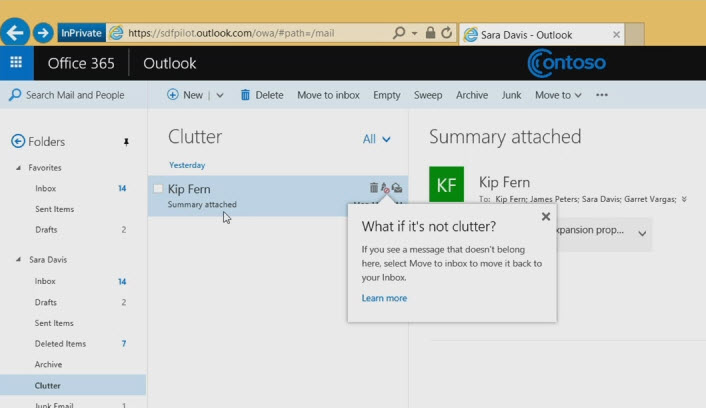Mark message as Junk from toolbar
The height and width of the screenshot is (408, 706).
point(511,95)
